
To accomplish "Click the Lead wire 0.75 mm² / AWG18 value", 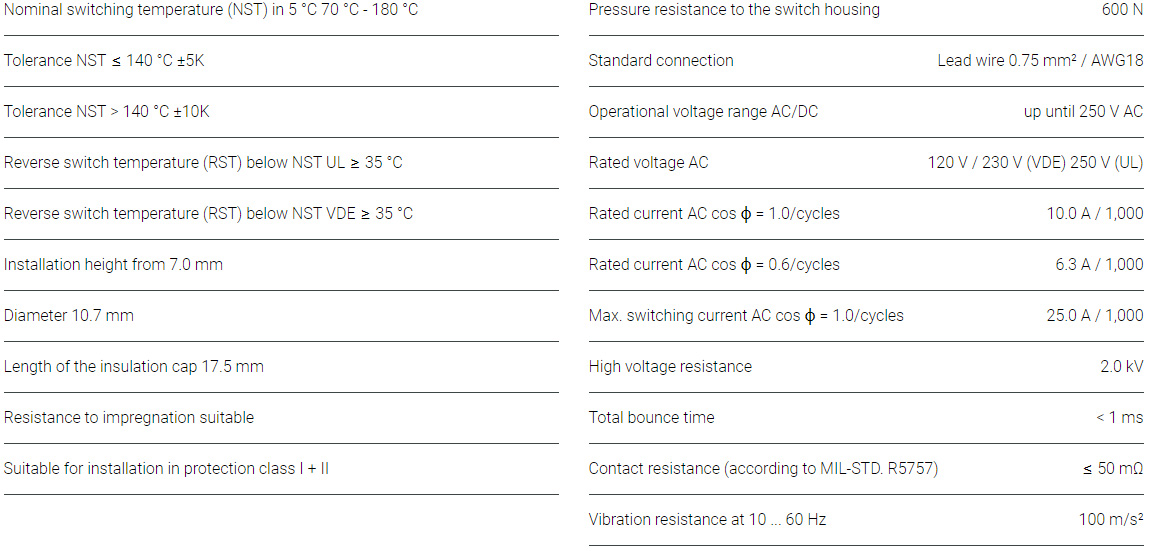I will [1040, 61].
